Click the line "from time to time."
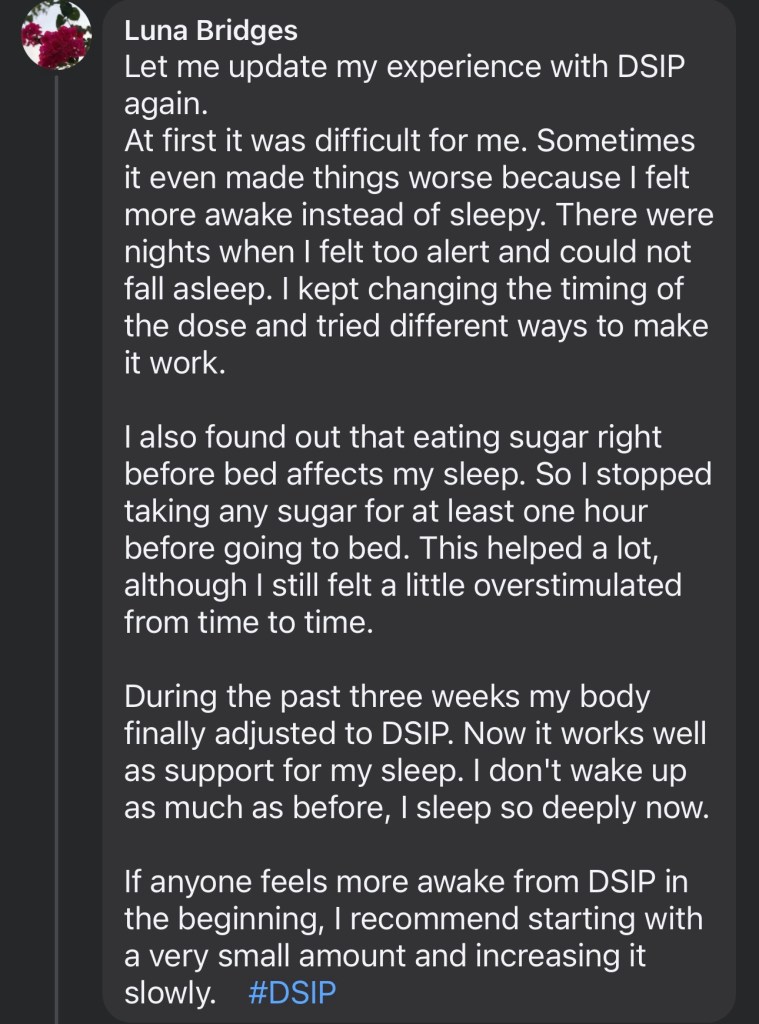Screen dimensions: 759x1024 point(249,622)
